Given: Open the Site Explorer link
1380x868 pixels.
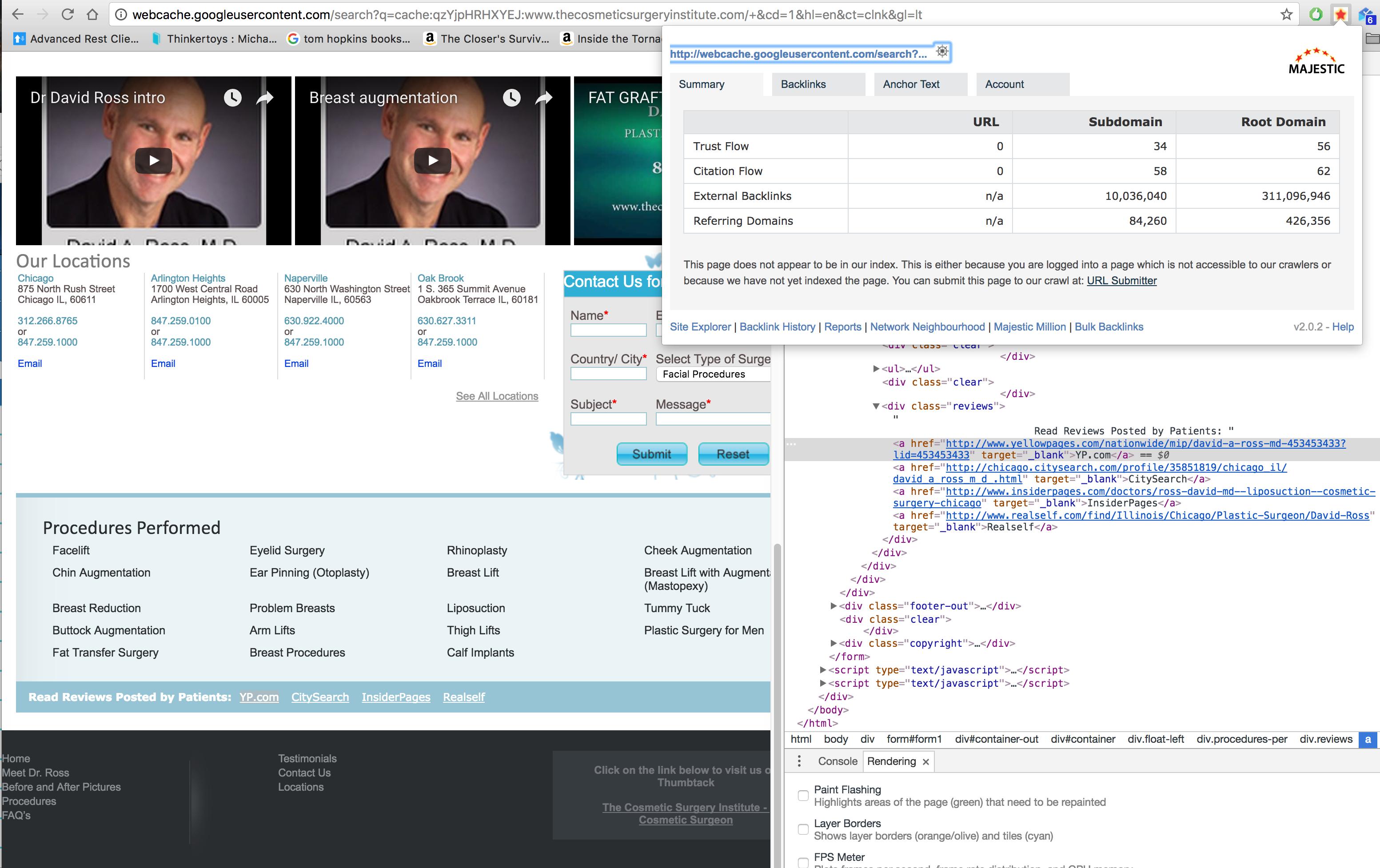Looking at the screenshot, I should click(x=700, y=326).
